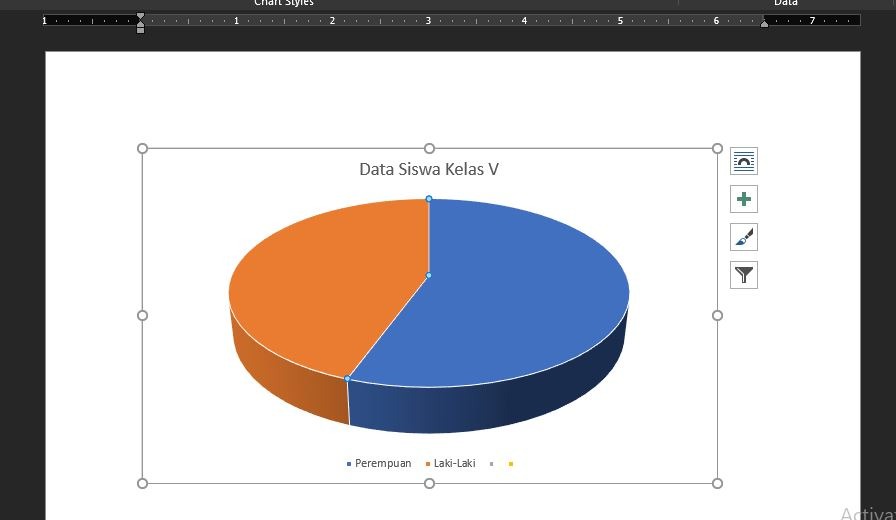The width and height of the screenshot is (896, 520).
Task: Select the chart title Data Siswa Kelas V
Action: pyautogui.click(x=429, y=169)
